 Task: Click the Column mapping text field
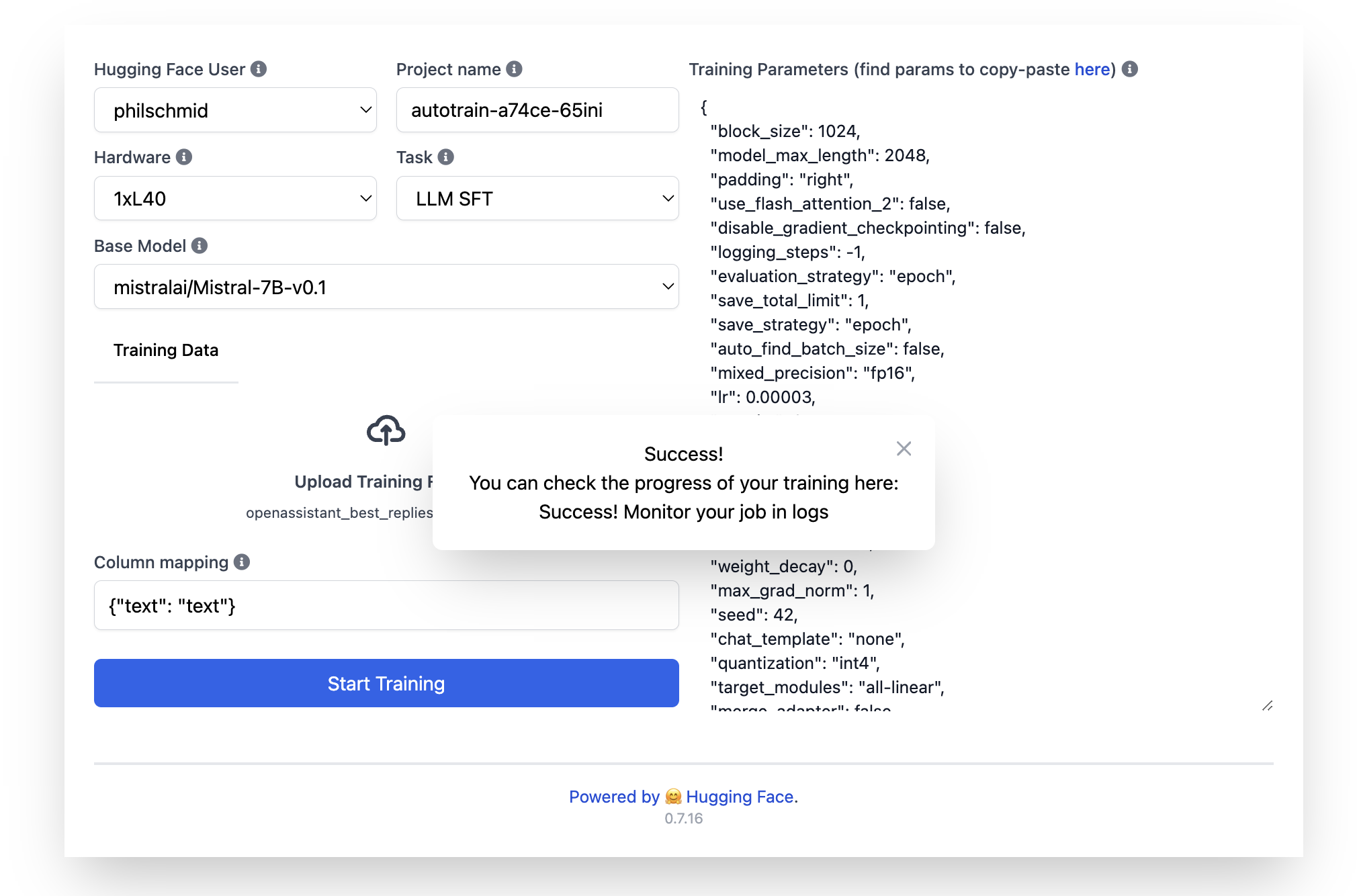pyautogui.click(x=386, y=606)
